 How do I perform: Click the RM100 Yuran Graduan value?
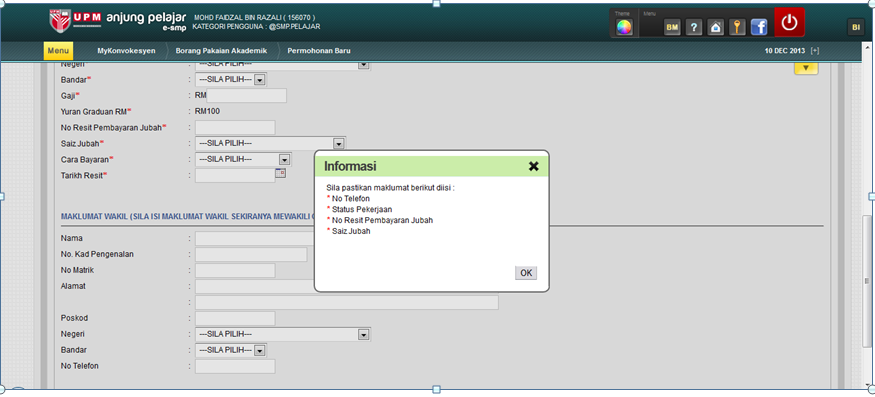click(x=208, y=111)
